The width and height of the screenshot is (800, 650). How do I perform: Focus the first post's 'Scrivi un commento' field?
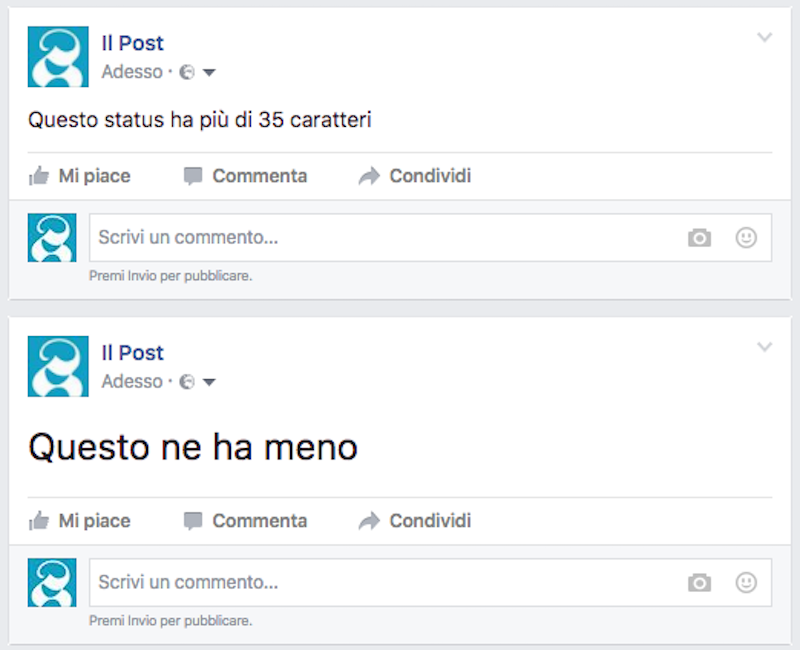[380, 238]
